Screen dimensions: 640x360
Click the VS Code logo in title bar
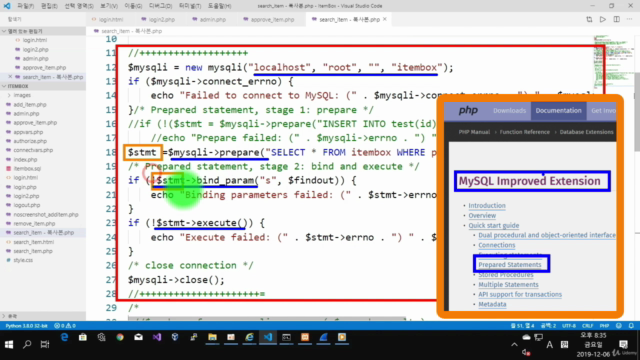[7, 6]
